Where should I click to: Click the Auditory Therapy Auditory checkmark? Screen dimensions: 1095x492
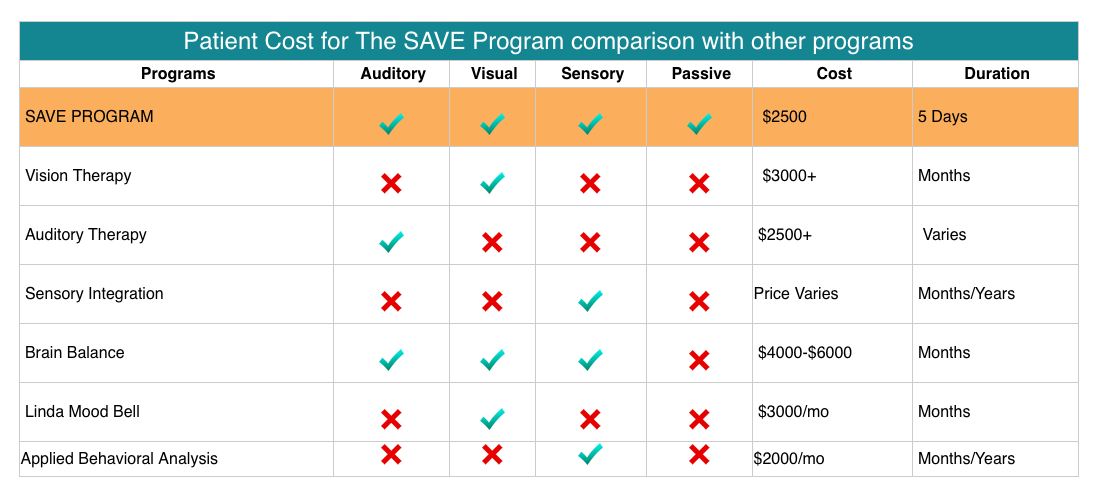point(391,241)
